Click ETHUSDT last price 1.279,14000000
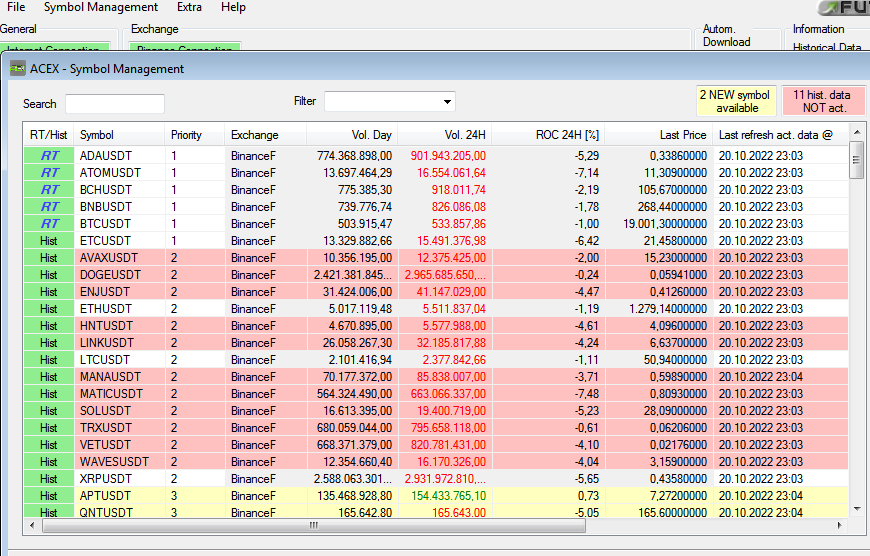Viewport: 870px width, 556px height. [x=667, y=309]
